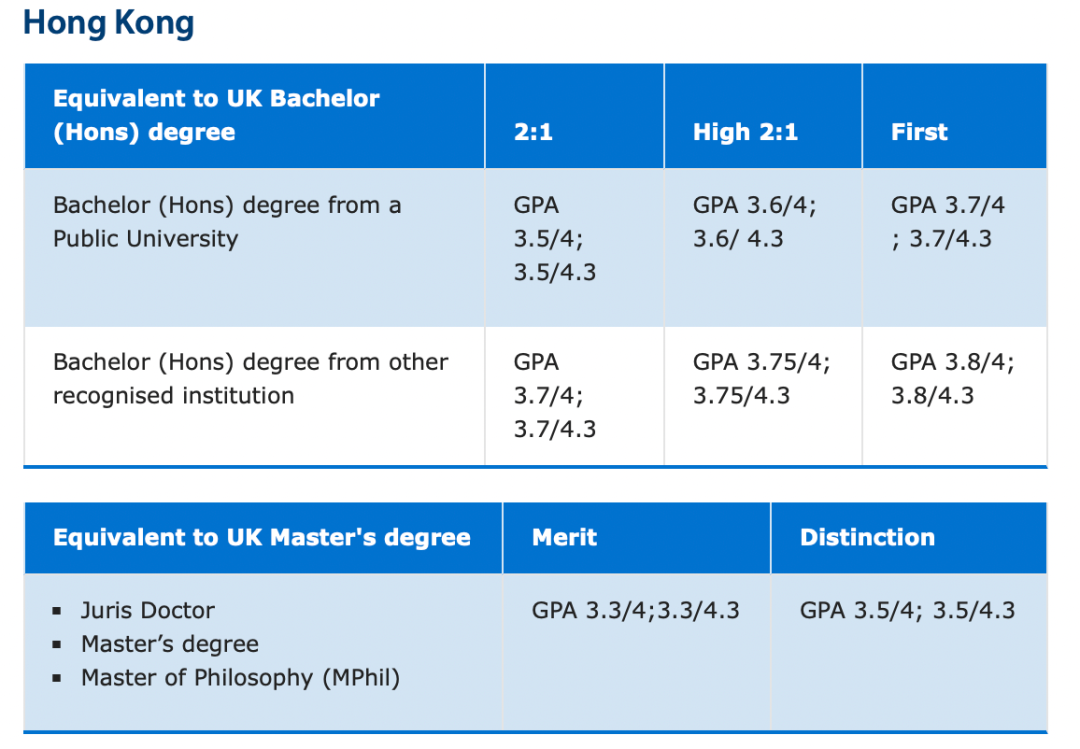1080x749 pixels.
Task: Click 'Bachelor (Hons) degree from a Public University' cell
Action: pos(227,222)
